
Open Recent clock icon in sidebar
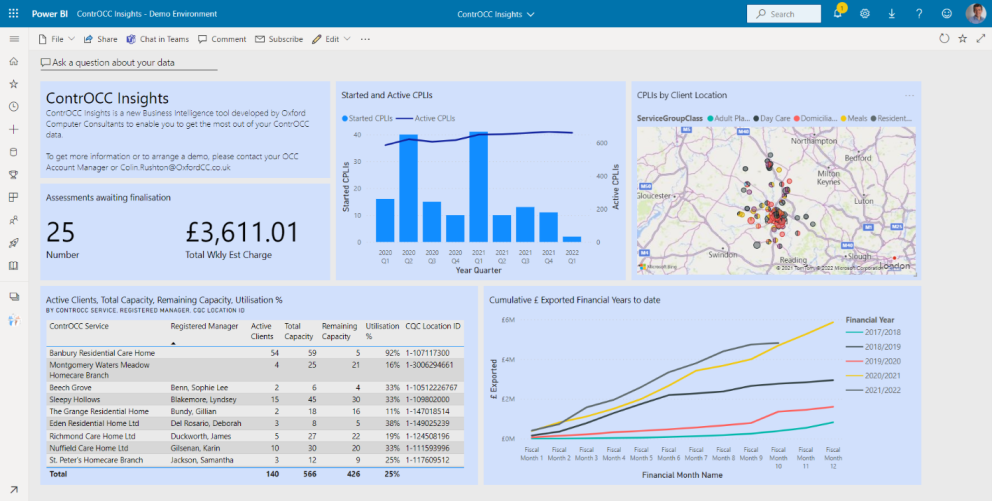[x=14, y=107]
